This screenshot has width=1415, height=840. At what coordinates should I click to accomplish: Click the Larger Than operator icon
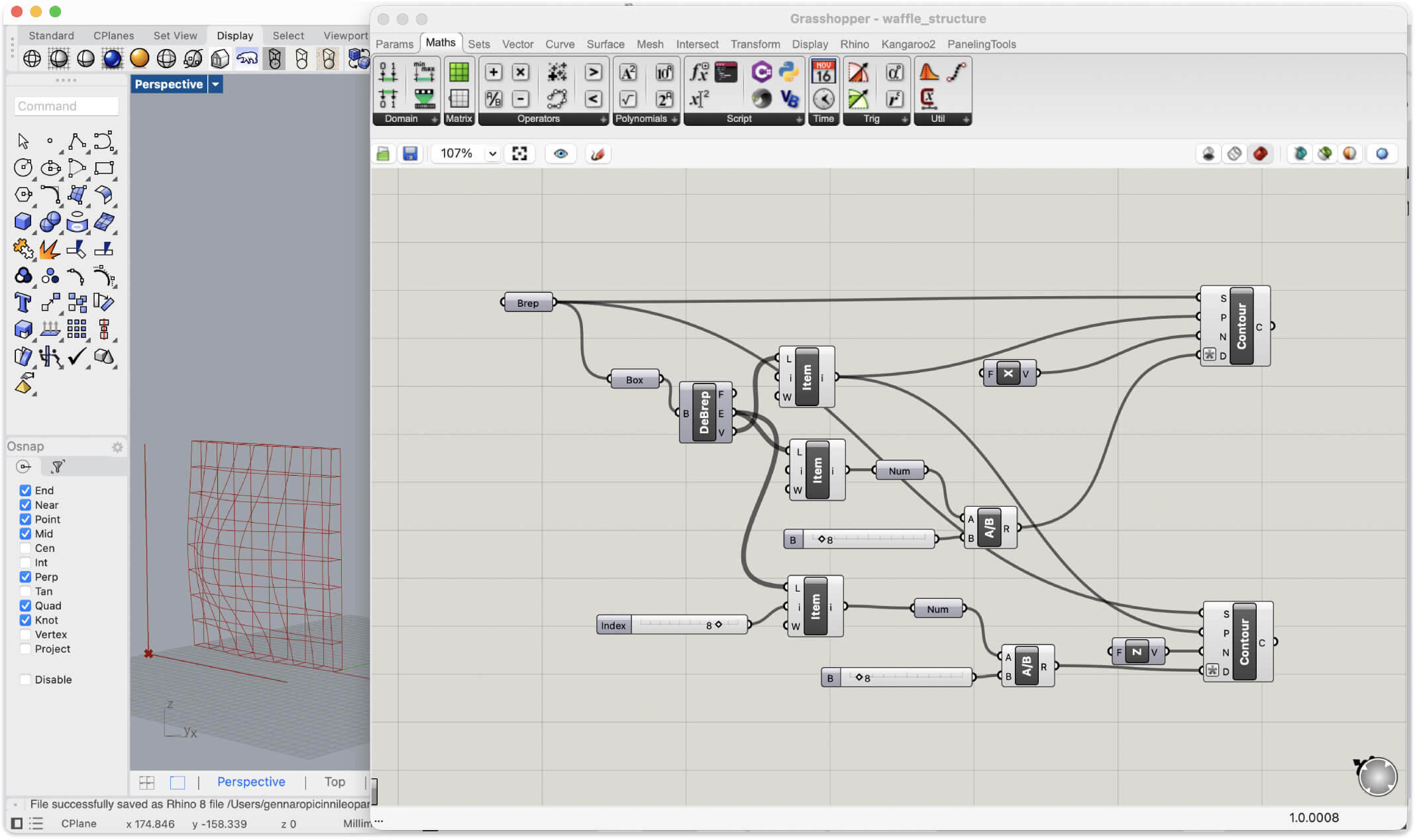[593, 72]
